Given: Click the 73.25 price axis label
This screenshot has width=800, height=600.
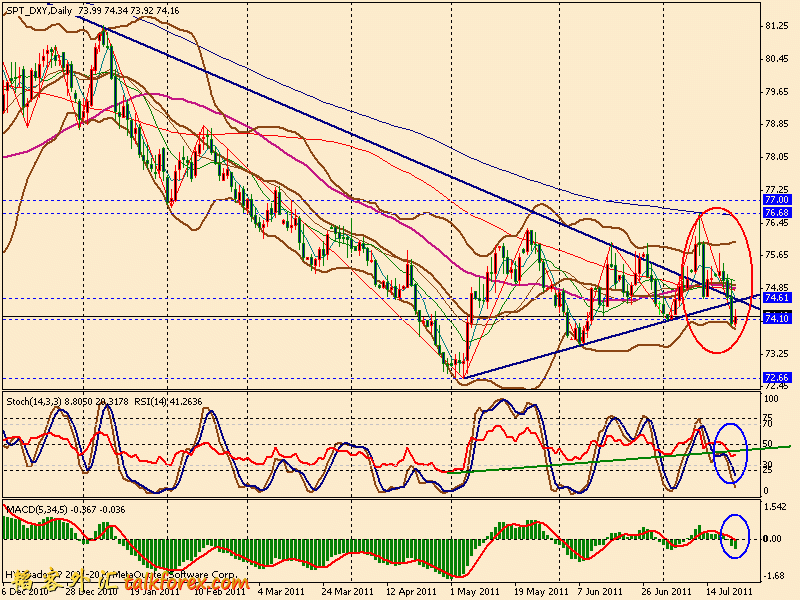Looking at the screenshot, I should (x=777, y=354).
